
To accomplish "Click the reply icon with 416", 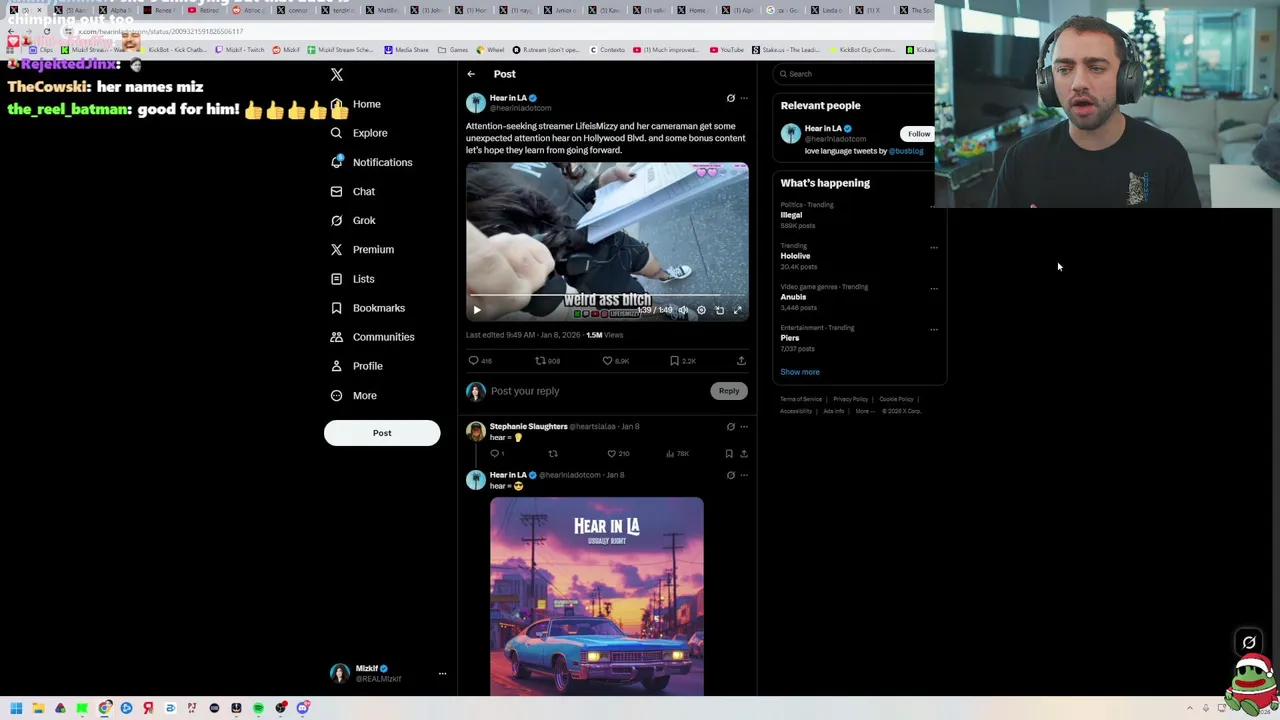I will [480, 361].
